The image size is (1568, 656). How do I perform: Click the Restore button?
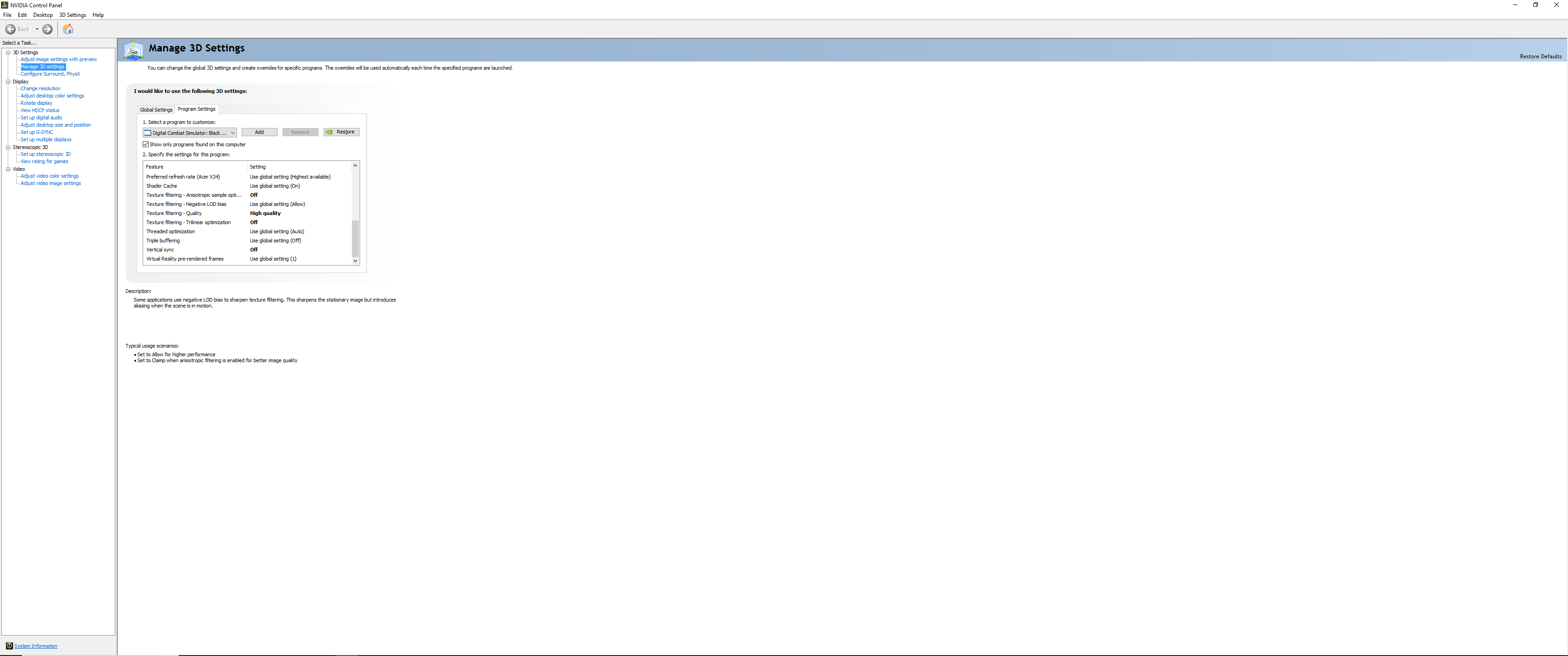point(341,132)
